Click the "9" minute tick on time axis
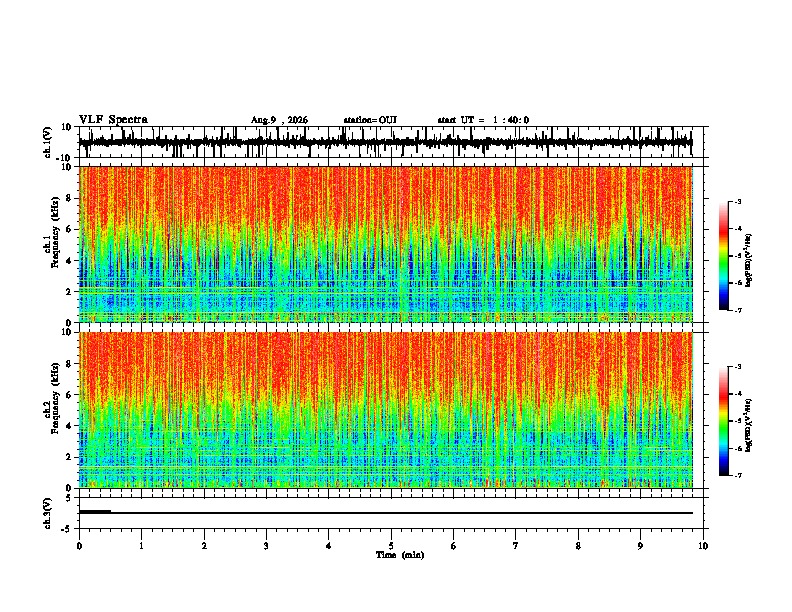Screen dimensions: 792x612 pyautogui.click(x=640, y=546)
